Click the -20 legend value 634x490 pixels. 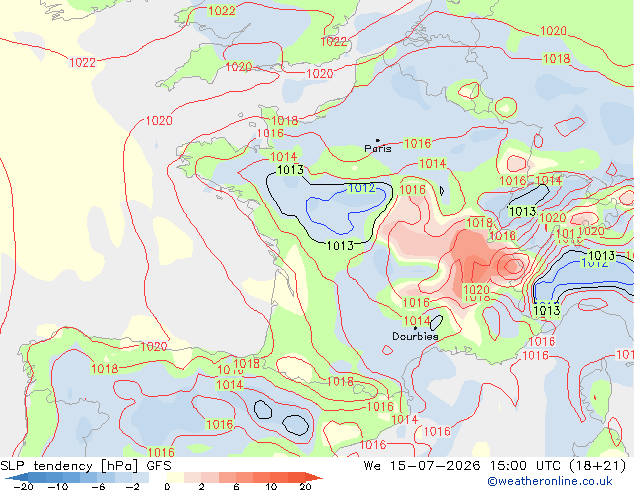pyautogui.click(x=23, y=486)
